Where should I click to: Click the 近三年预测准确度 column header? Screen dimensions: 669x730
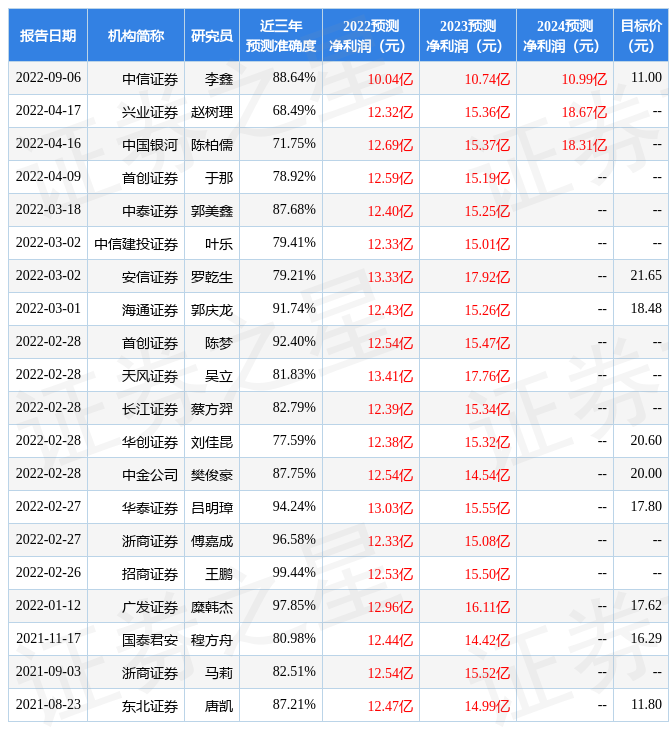(281, 35)
